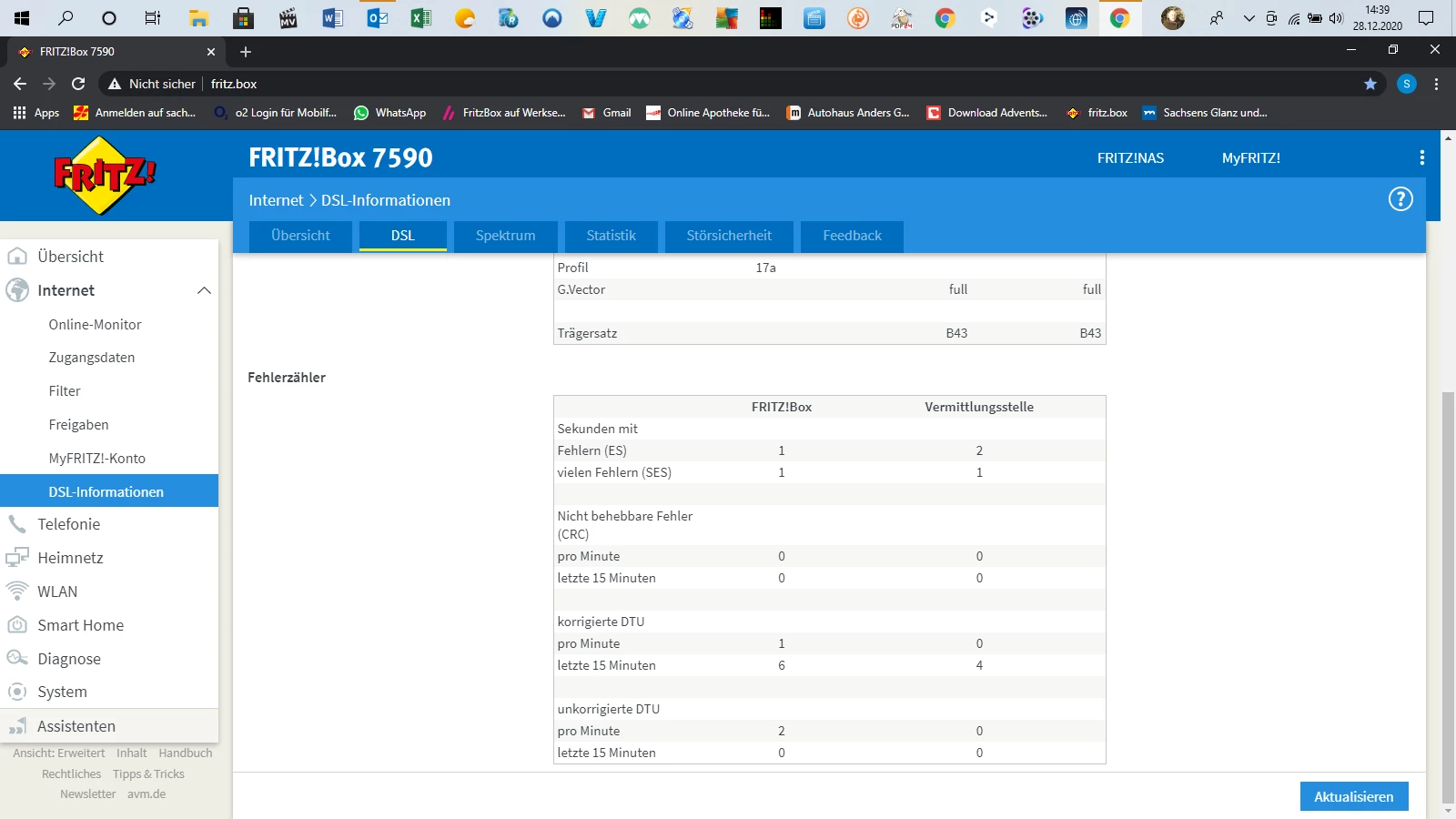Click the FRITZ! logo
Image resolution: width=1456 pixels, height=819 pixels.
click(105, 175)
